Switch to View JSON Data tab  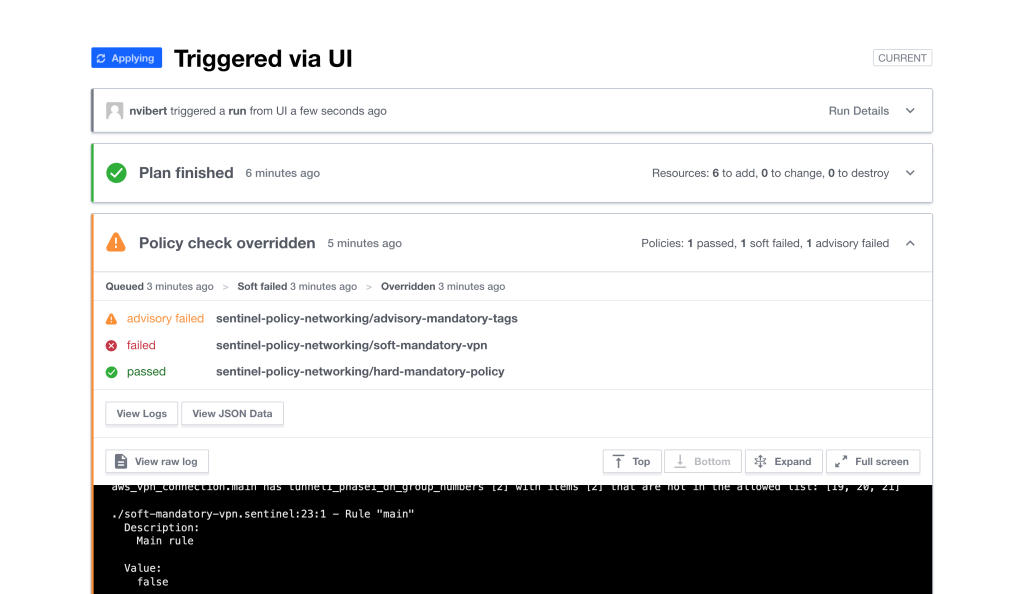tap(232, 413)
